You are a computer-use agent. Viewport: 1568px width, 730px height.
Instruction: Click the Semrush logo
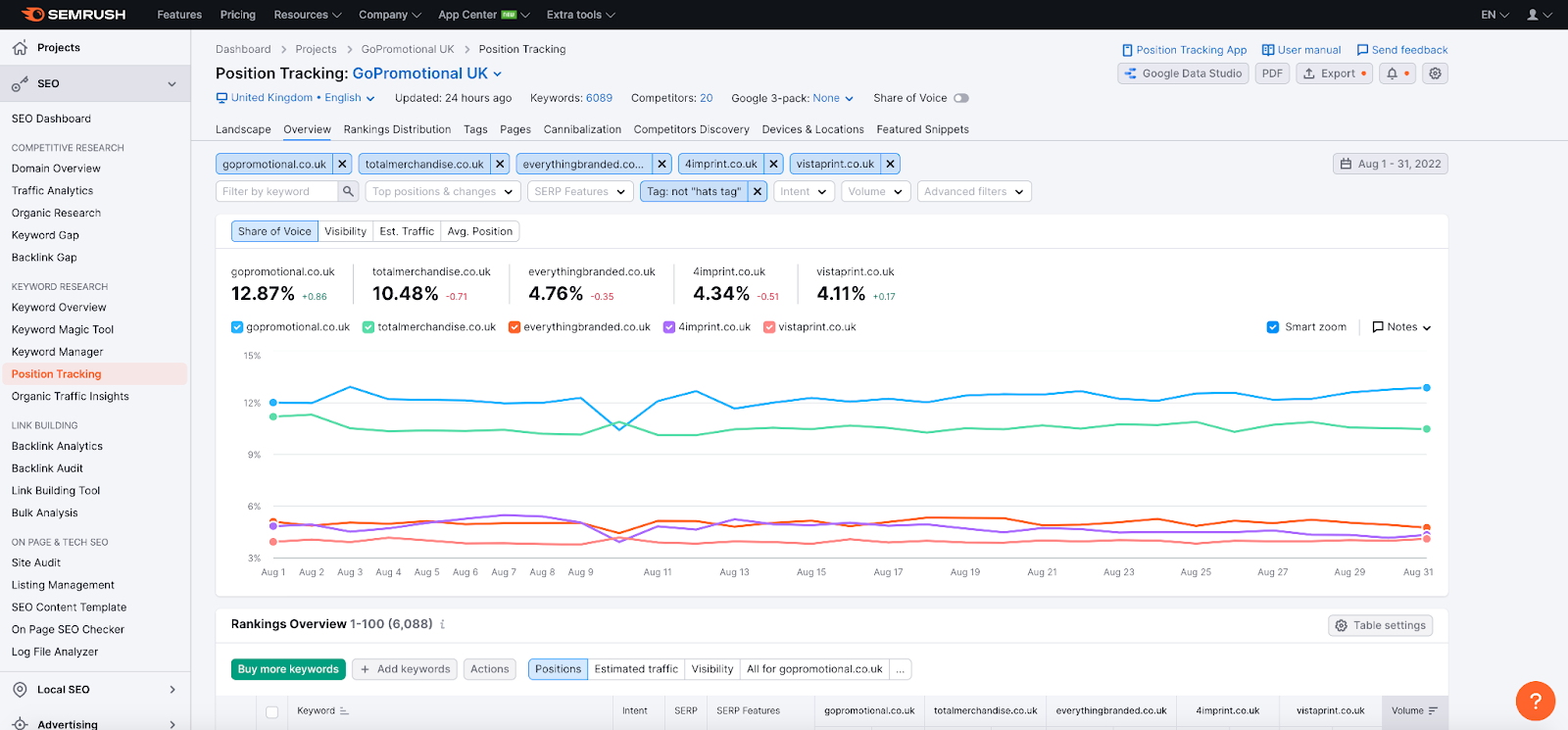(x=73, y=15)
